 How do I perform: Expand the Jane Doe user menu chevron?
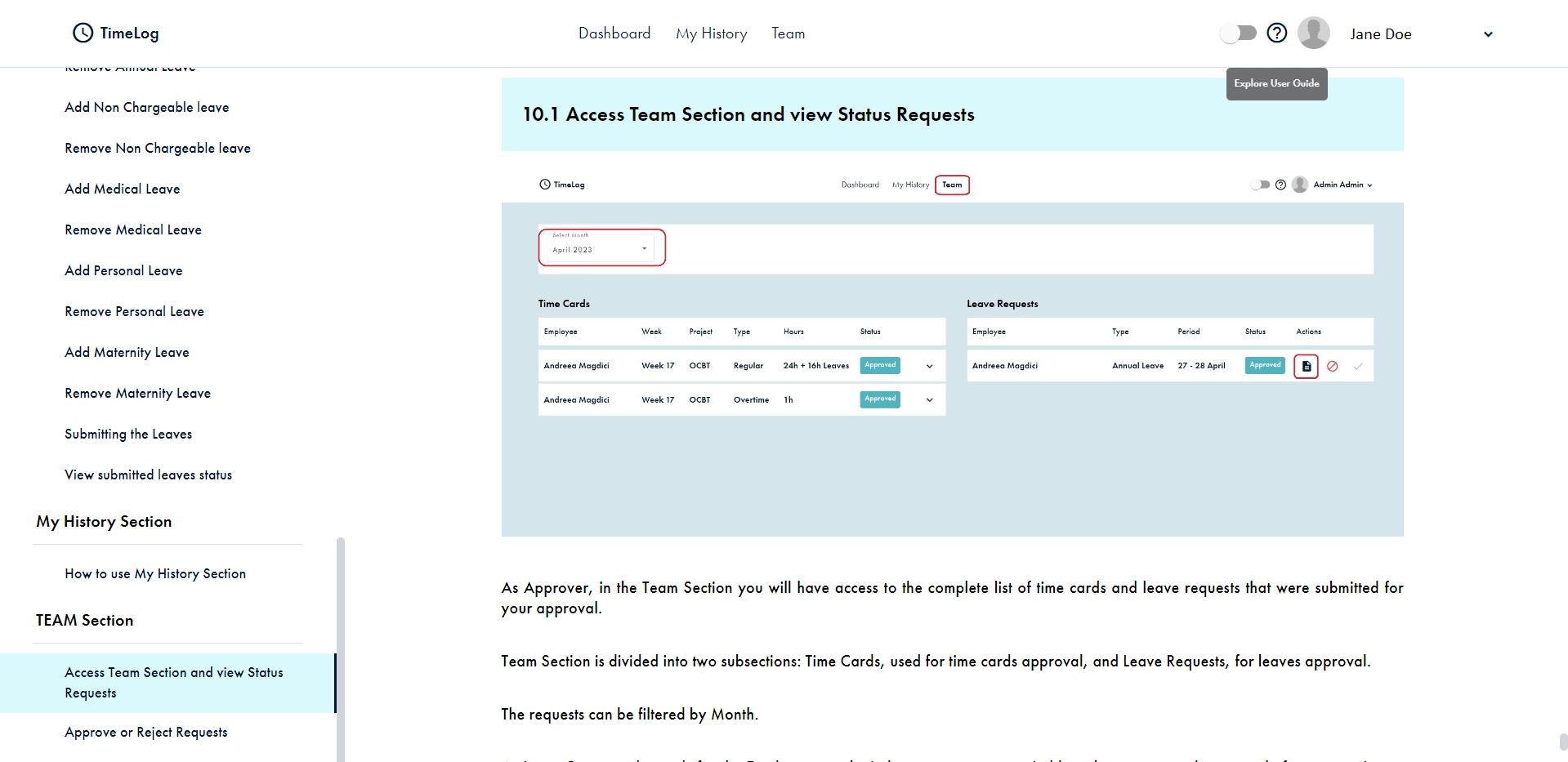click(x=1488, y=34)
